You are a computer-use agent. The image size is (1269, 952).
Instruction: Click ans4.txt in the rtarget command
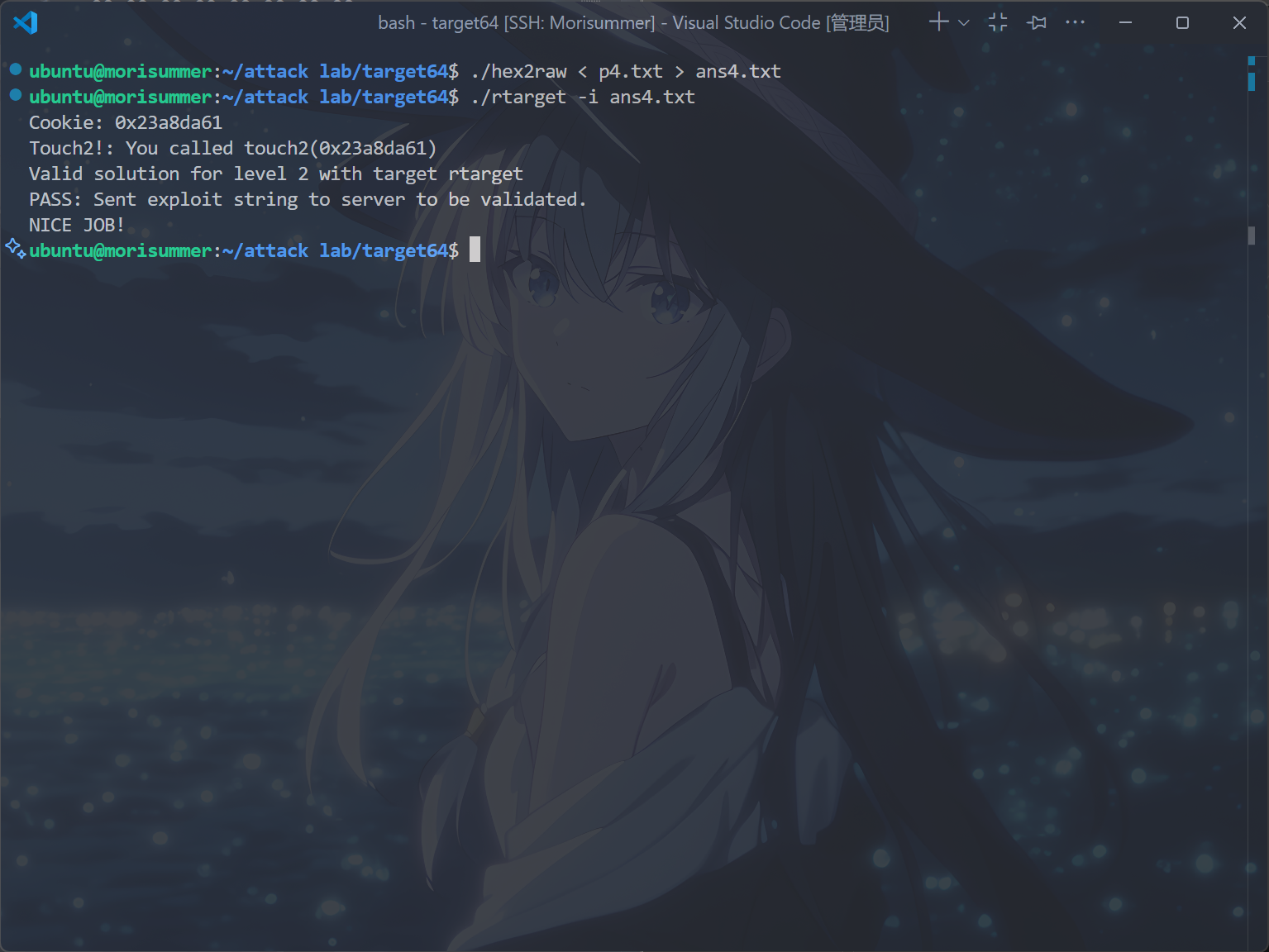click(652, 98)
